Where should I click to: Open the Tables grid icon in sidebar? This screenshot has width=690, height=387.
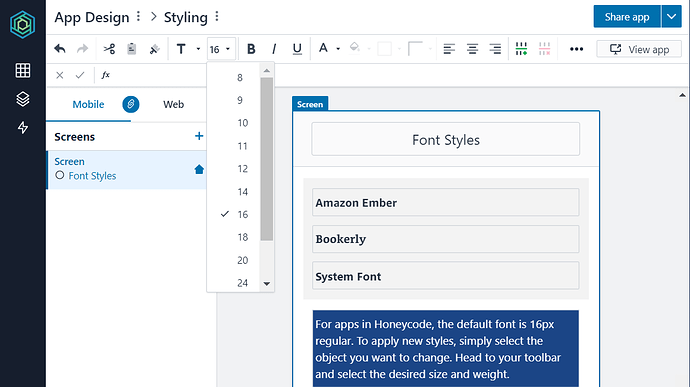pos(23,70)
